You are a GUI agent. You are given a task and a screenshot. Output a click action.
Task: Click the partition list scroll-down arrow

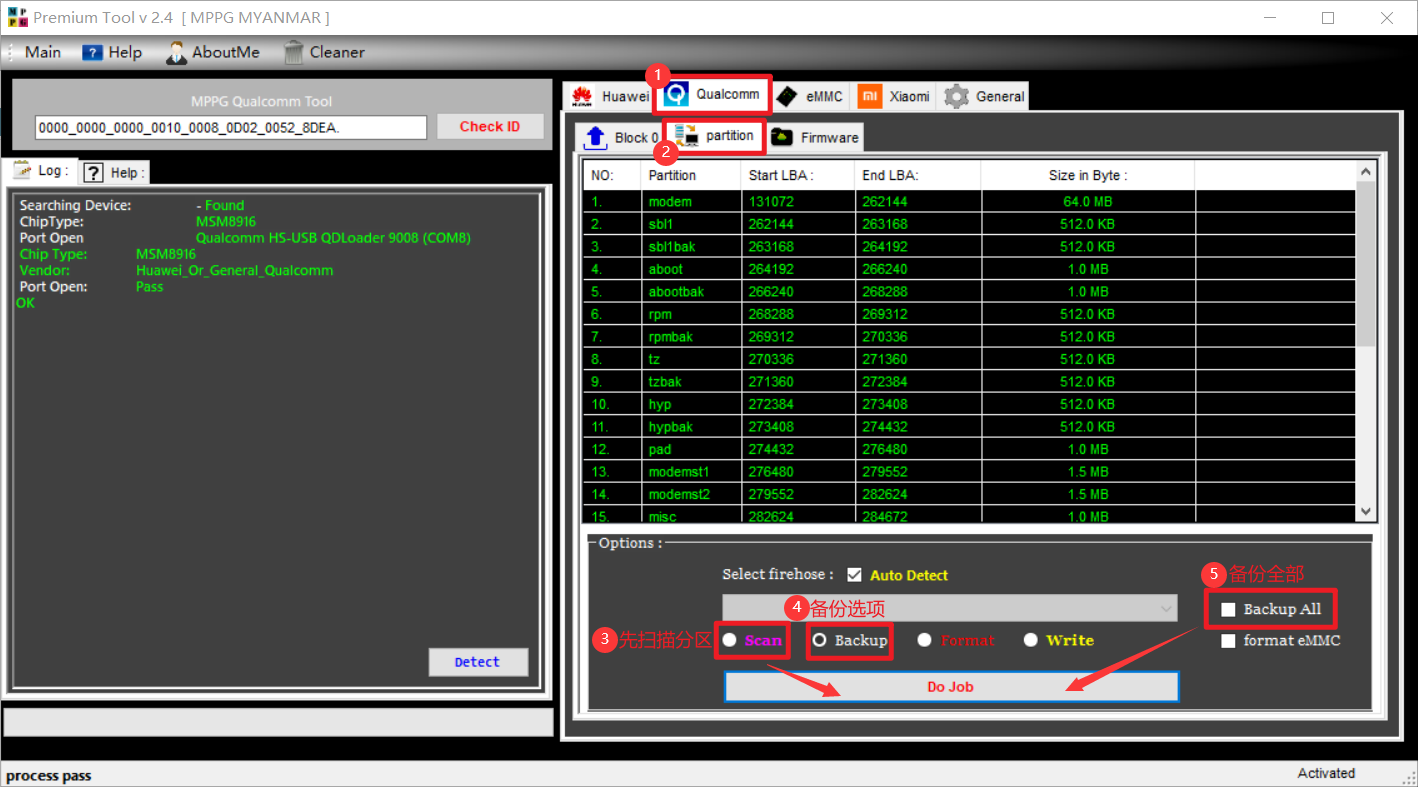click(x=1366, y=511)
